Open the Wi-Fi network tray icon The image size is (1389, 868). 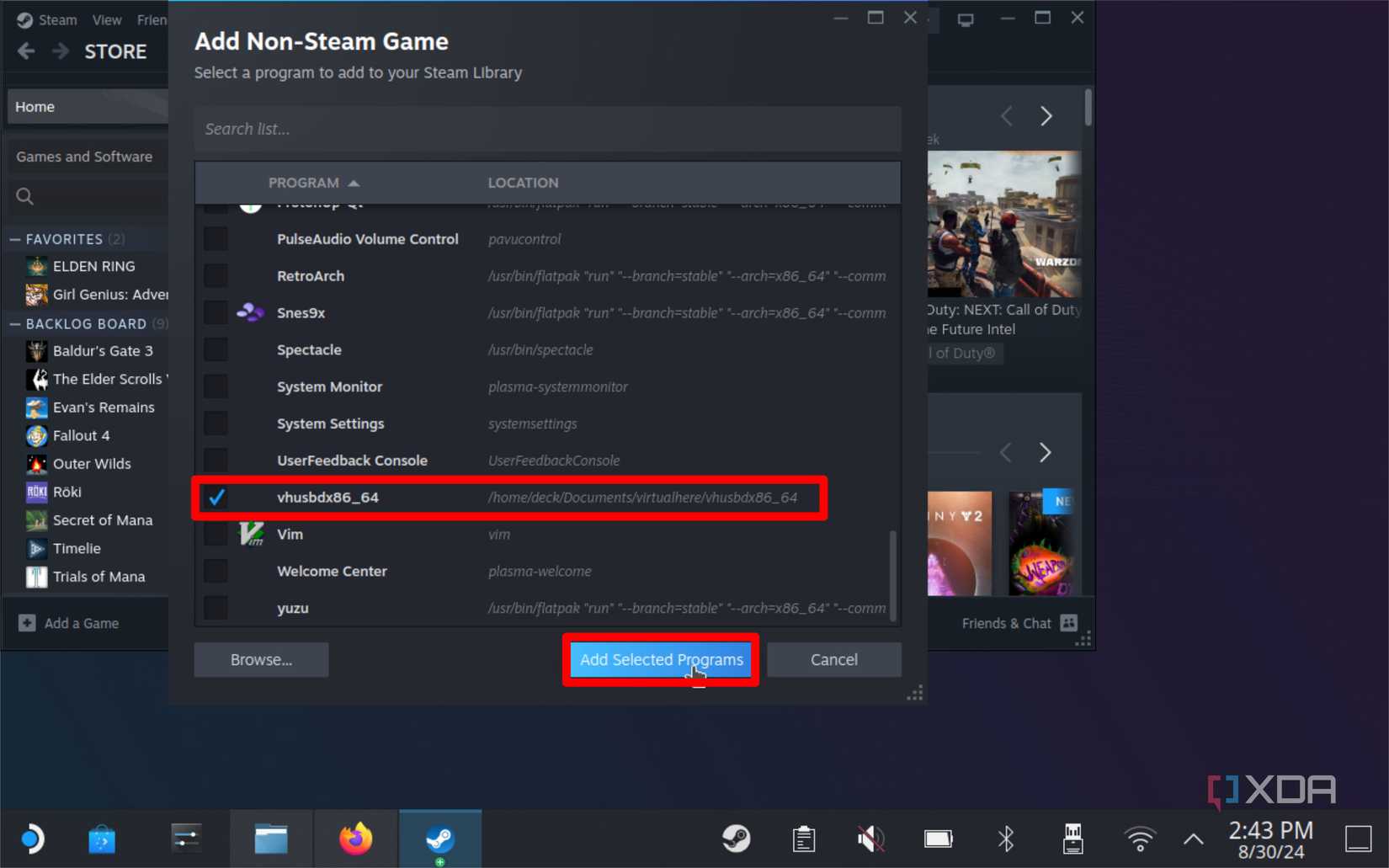click(1140, 838)
